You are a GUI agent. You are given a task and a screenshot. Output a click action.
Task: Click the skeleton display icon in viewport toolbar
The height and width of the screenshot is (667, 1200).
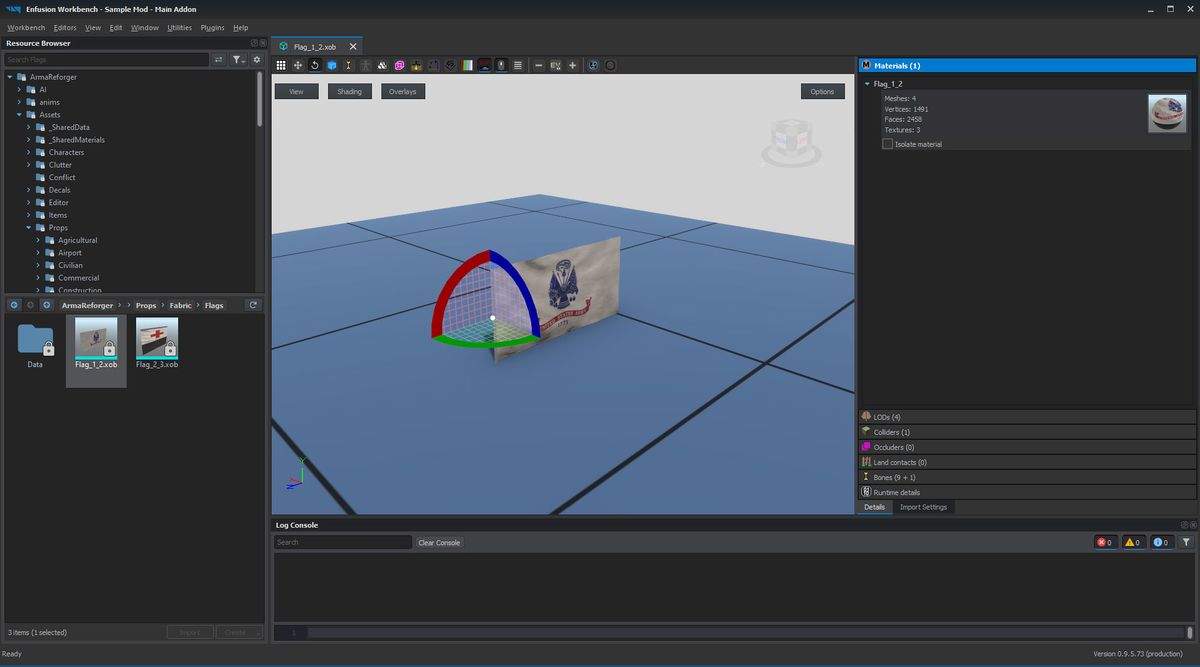[x=365, y=65]
